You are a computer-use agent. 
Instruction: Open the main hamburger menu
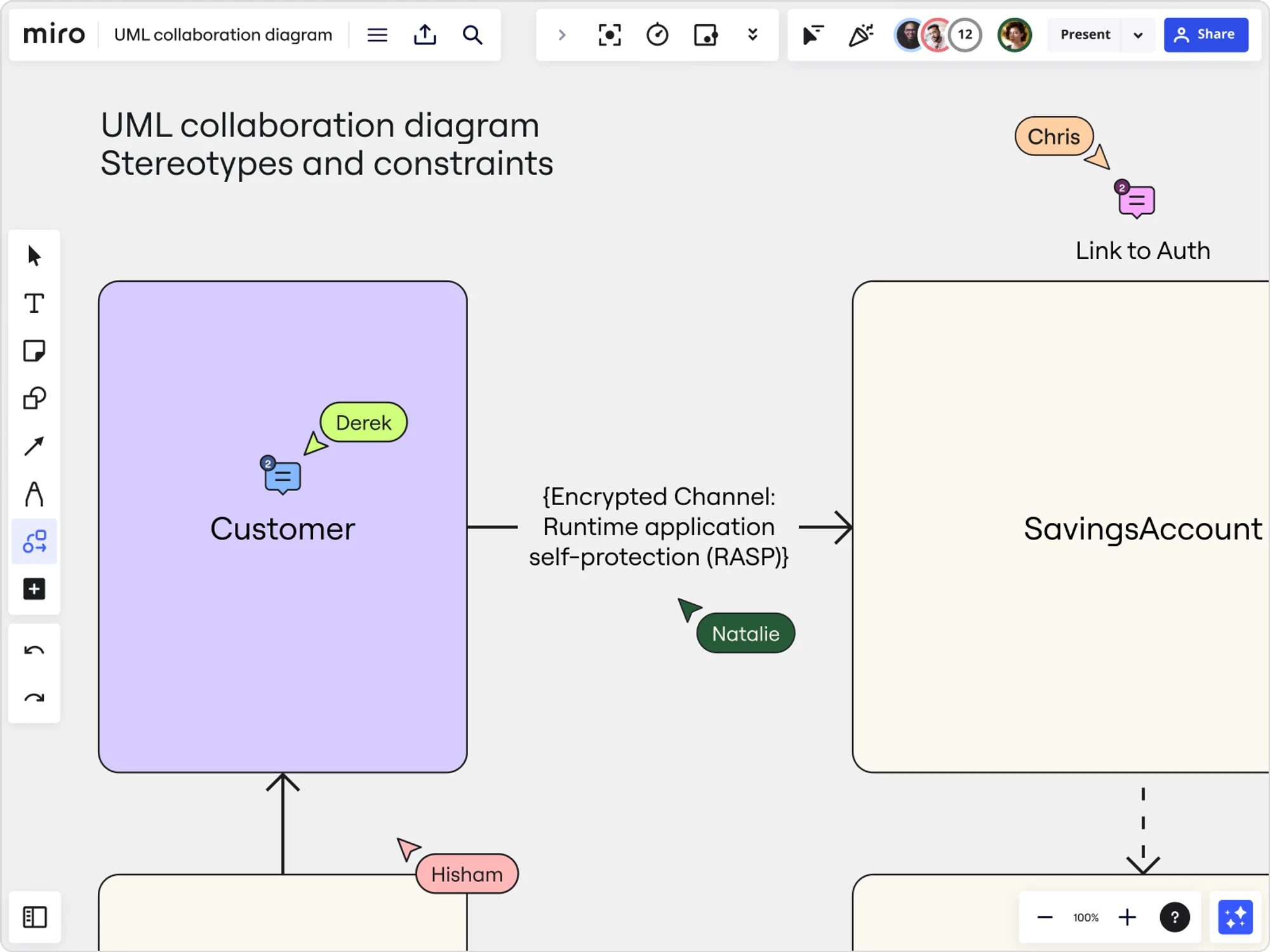click(377, 34)
